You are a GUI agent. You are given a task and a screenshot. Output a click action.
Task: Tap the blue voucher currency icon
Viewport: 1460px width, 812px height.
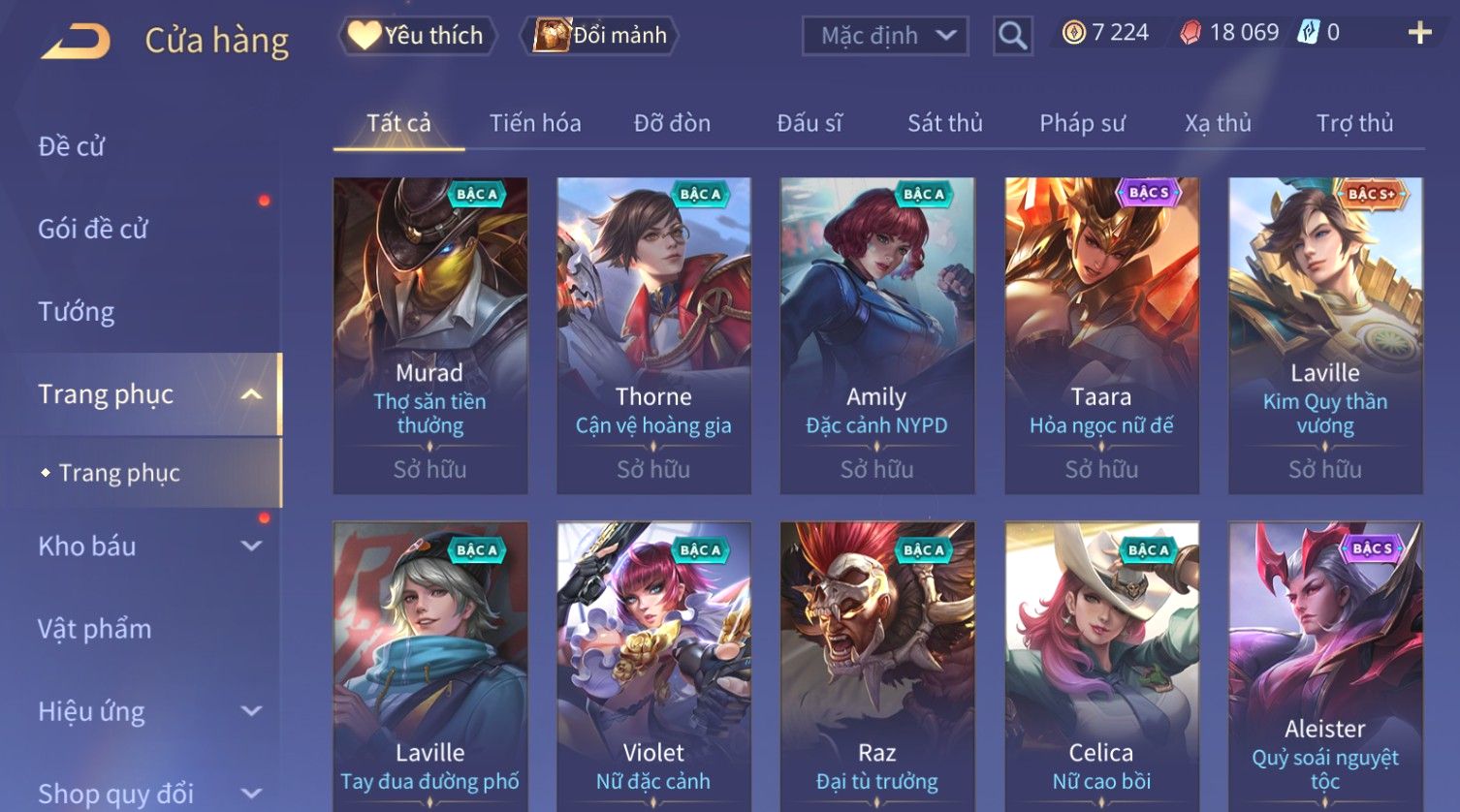coord(1309,33)
